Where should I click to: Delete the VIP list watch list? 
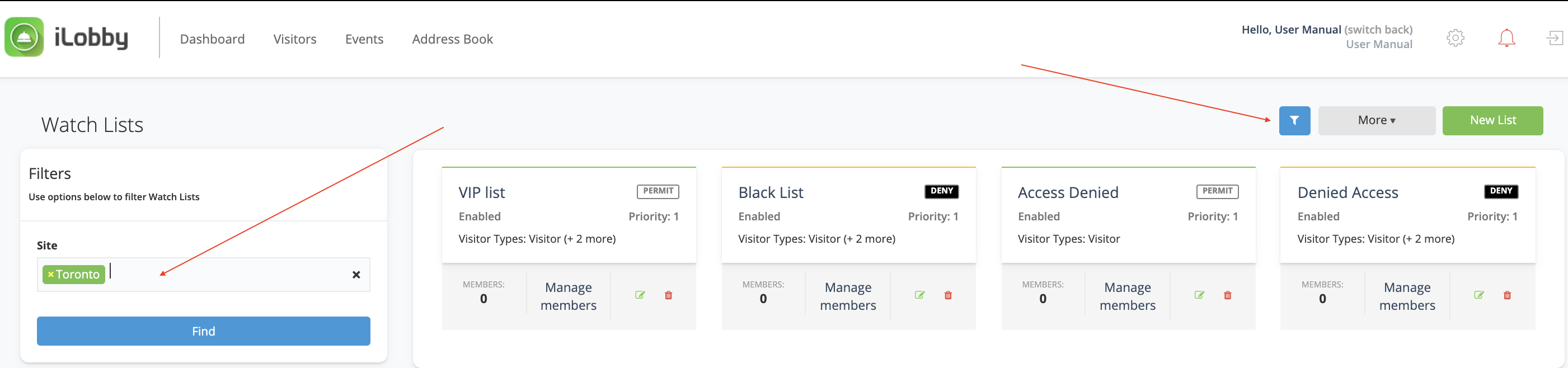tap(668, 295)
